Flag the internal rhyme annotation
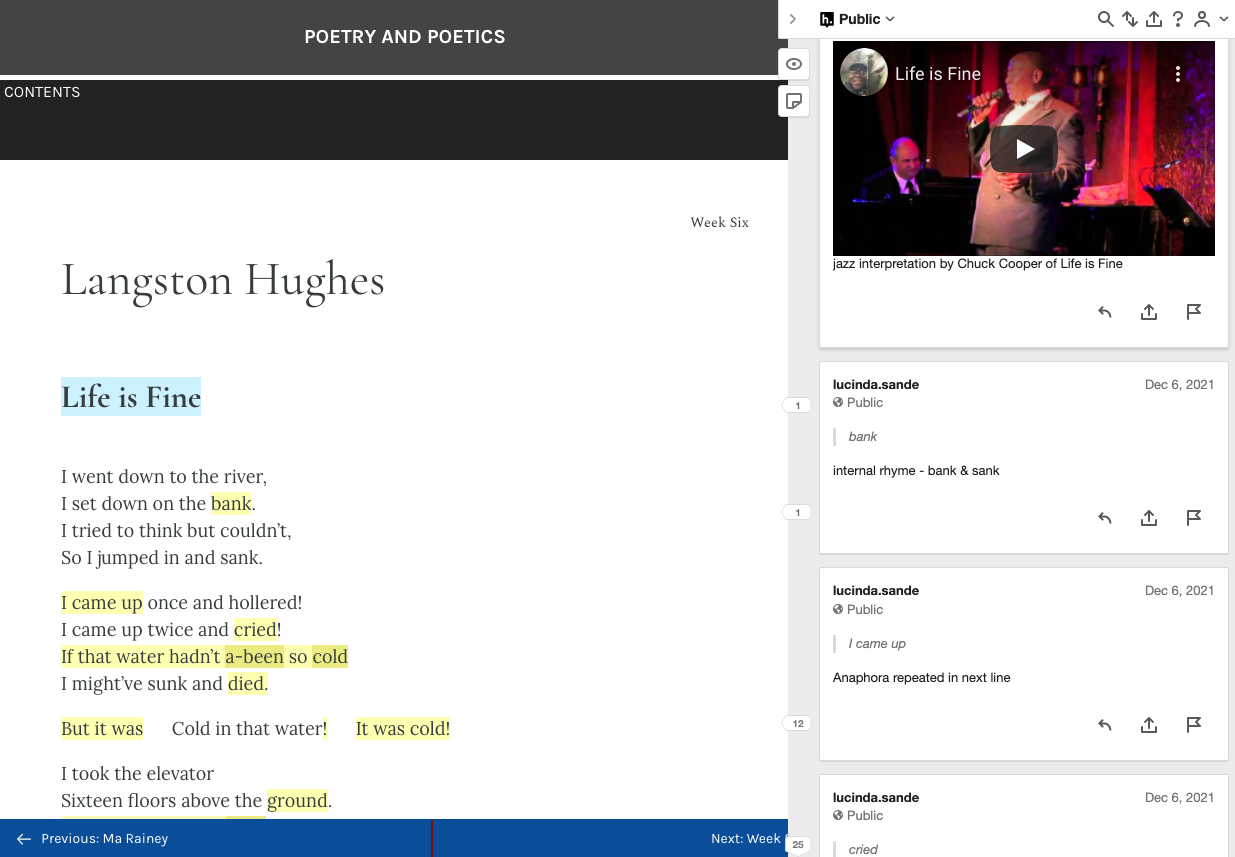1235x857 pixels. click(x=1193, y=518)
